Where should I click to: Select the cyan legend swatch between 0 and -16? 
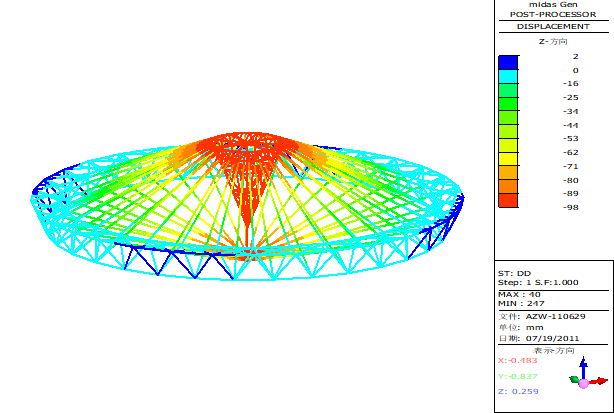click(508, 76)
